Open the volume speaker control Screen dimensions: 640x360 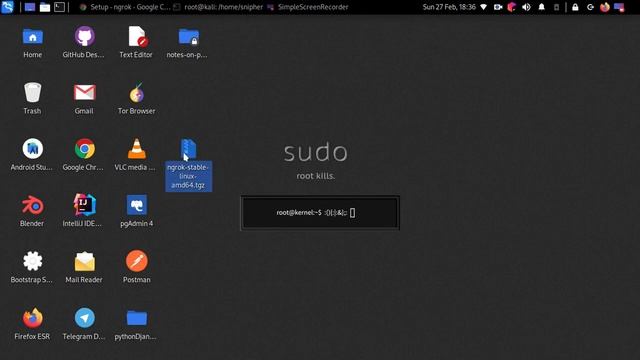(527, 7)
